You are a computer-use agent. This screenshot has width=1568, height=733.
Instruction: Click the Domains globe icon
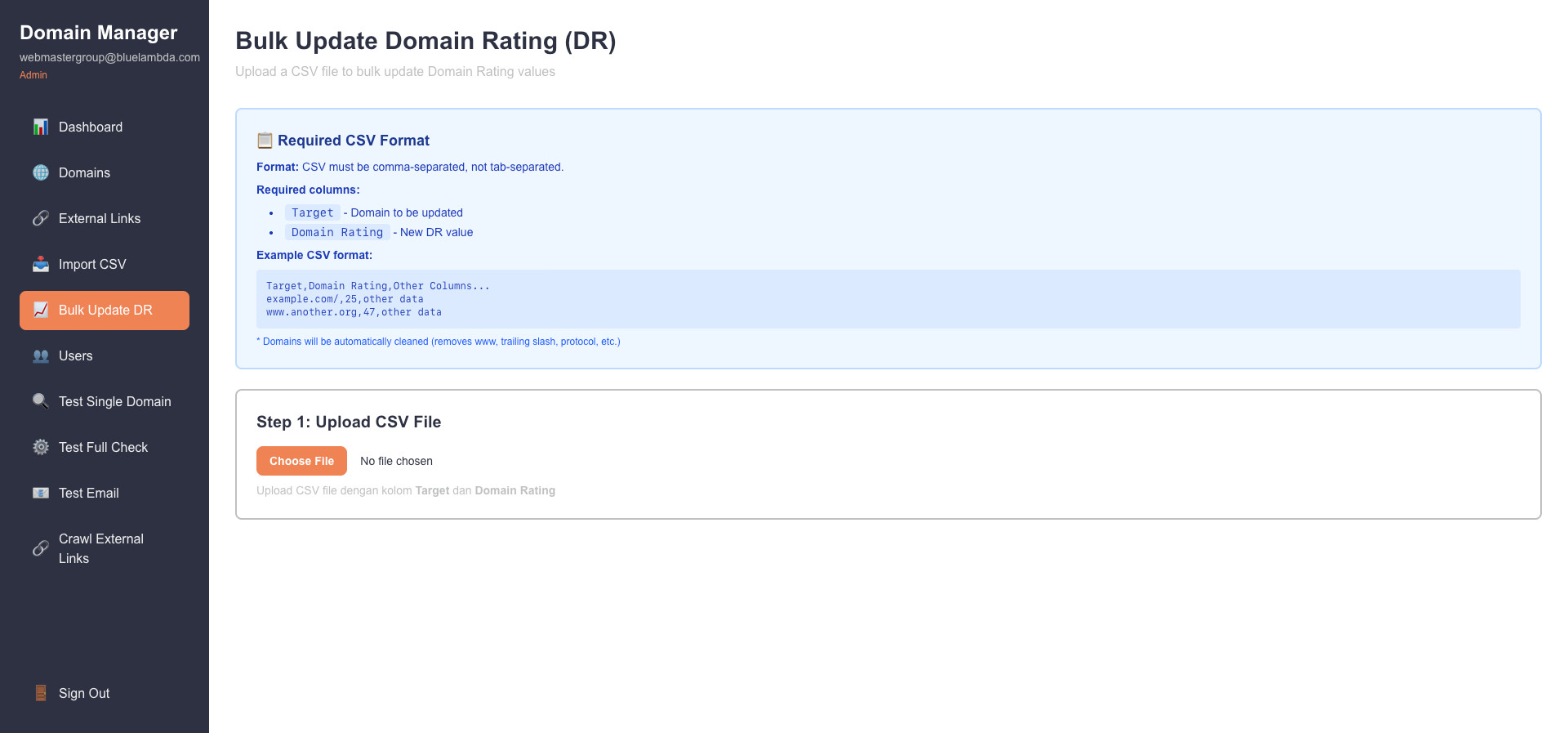(x=41, y=172)
